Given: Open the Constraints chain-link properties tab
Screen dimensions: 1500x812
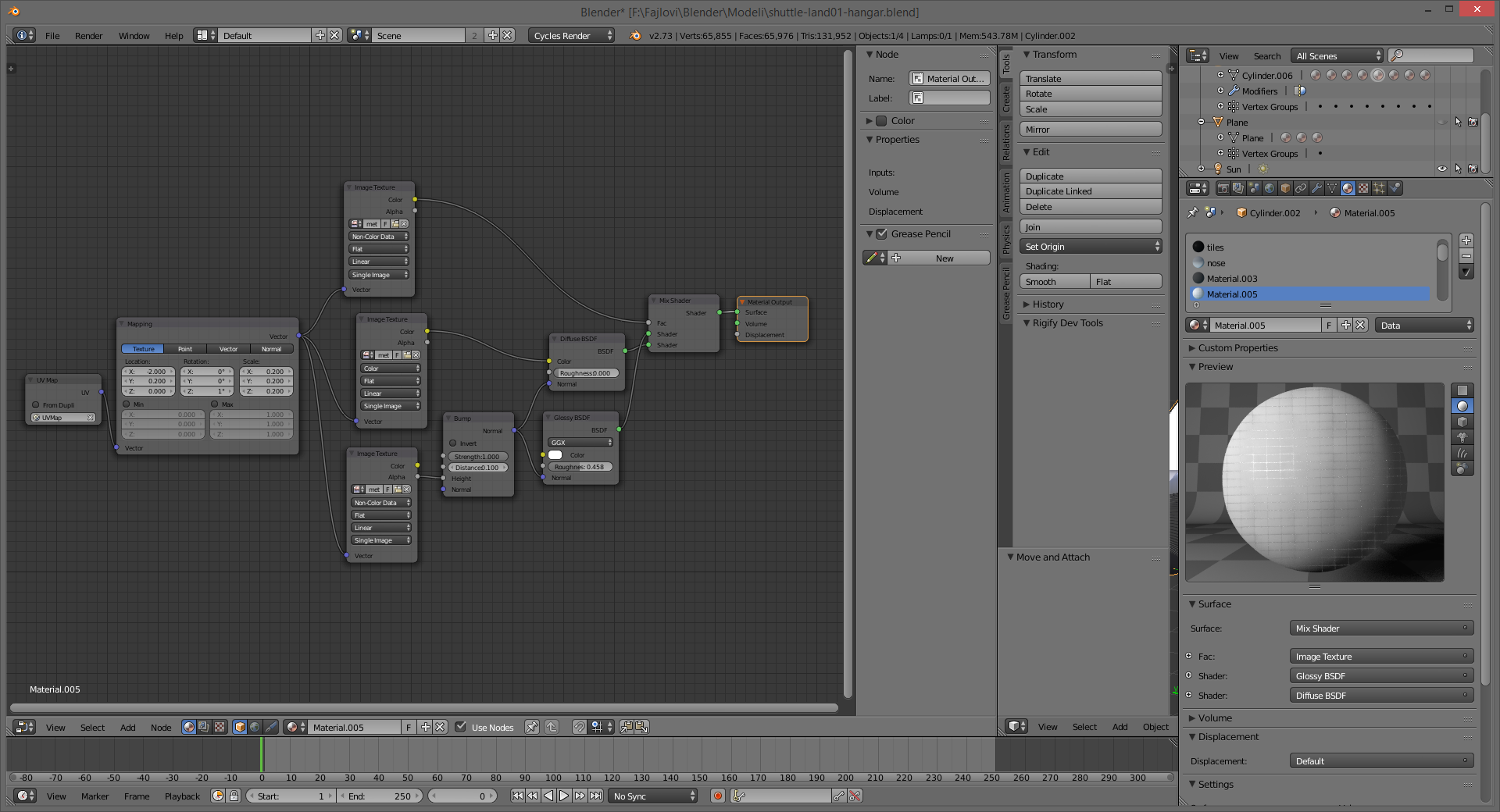Looking at the screenshot, I should tap(1301, 188).
